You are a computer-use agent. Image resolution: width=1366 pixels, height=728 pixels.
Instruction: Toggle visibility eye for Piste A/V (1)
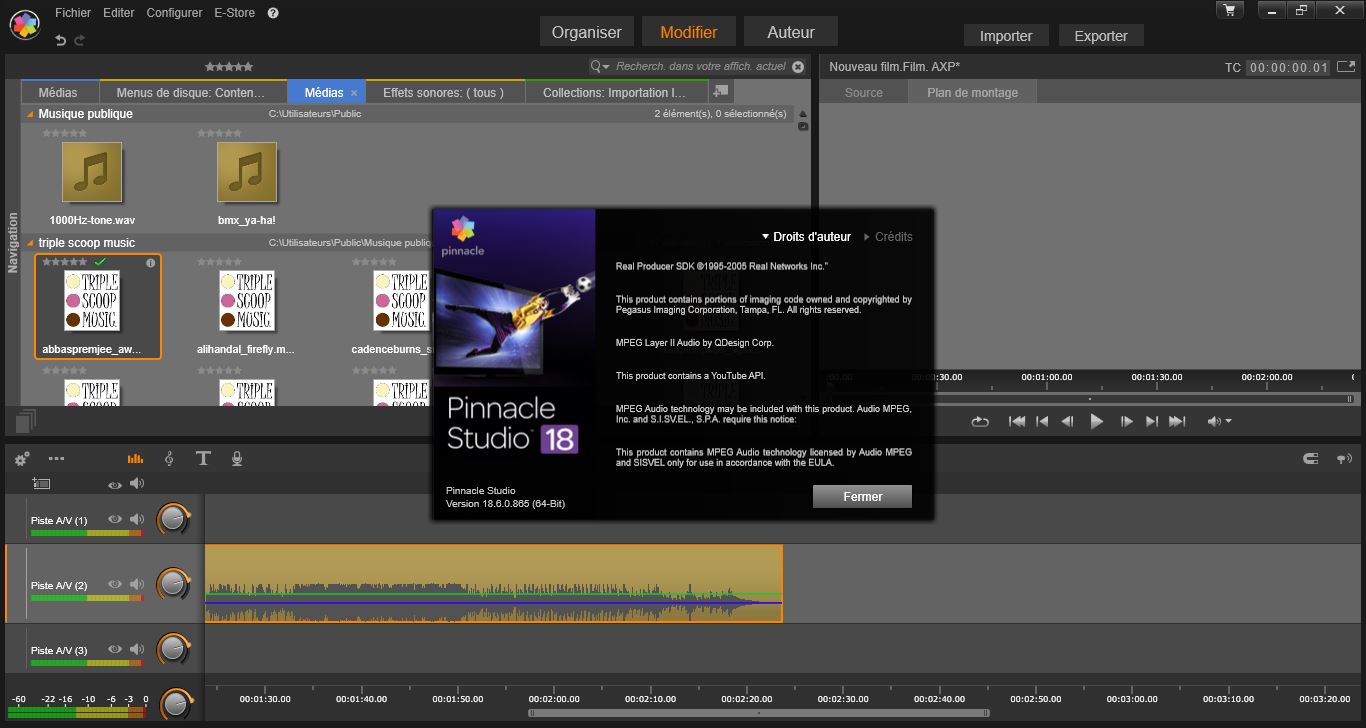point(115,520)
